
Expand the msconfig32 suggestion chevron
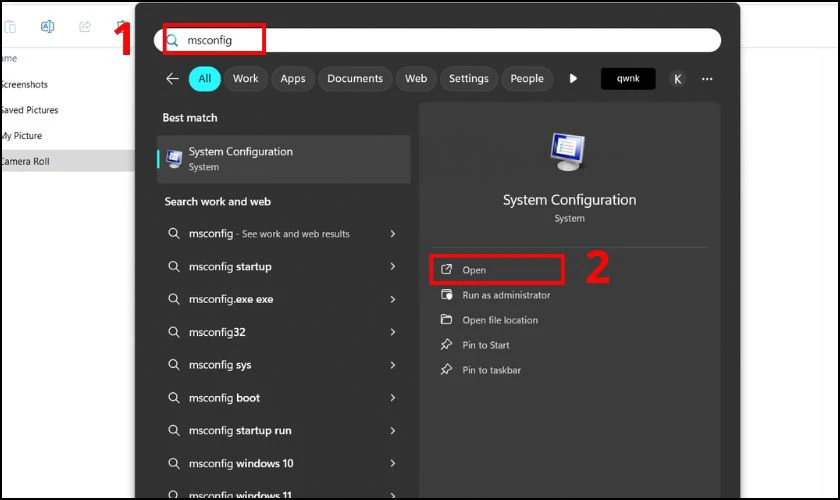pyautogui.click(x=392, y=332)
